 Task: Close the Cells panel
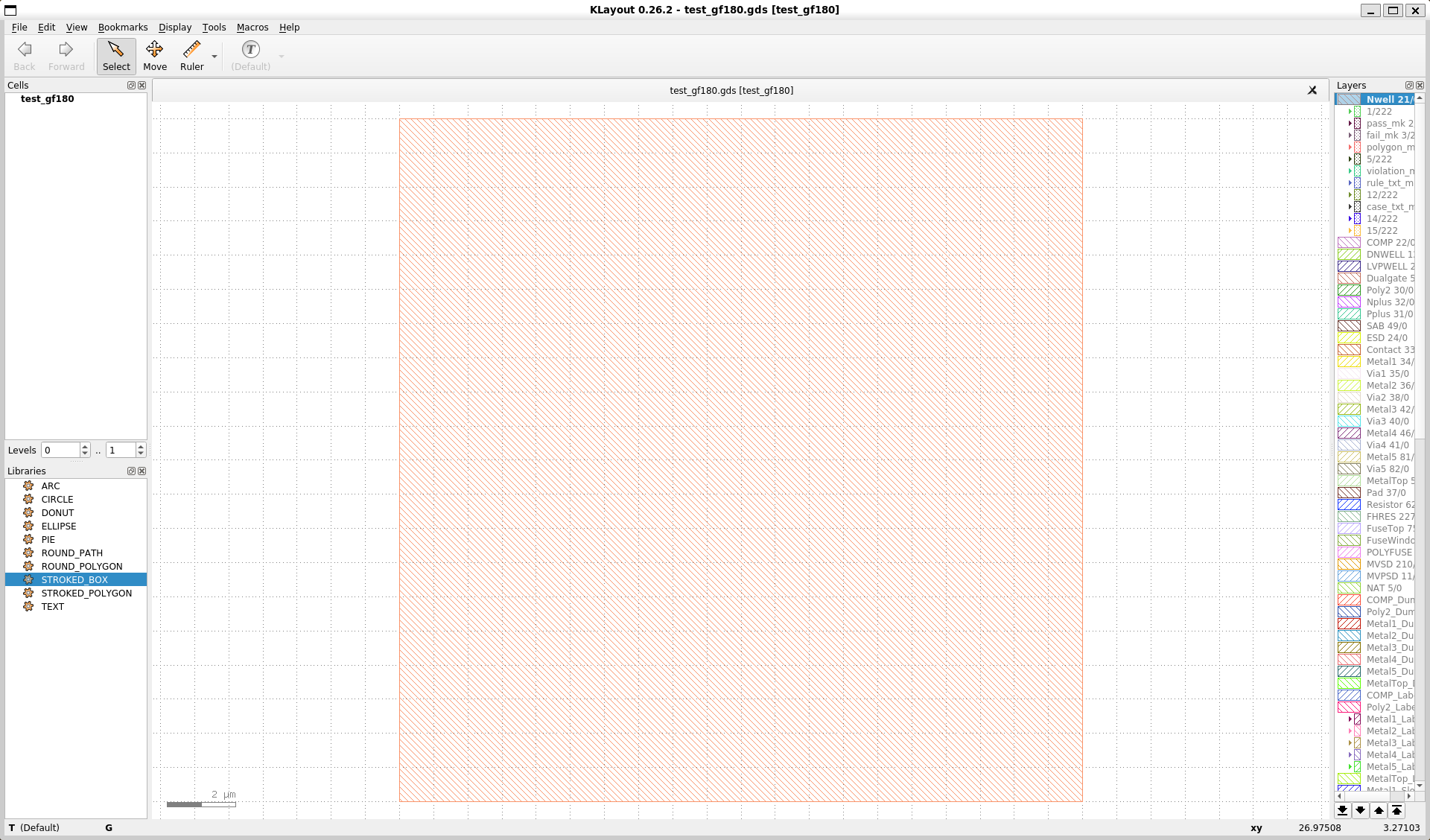142,85
